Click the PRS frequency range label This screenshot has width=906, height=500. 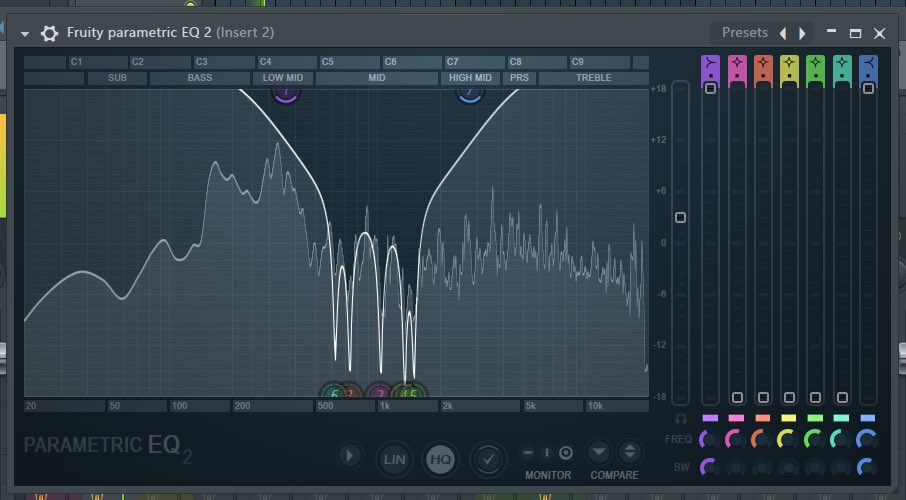coord(519,78)
